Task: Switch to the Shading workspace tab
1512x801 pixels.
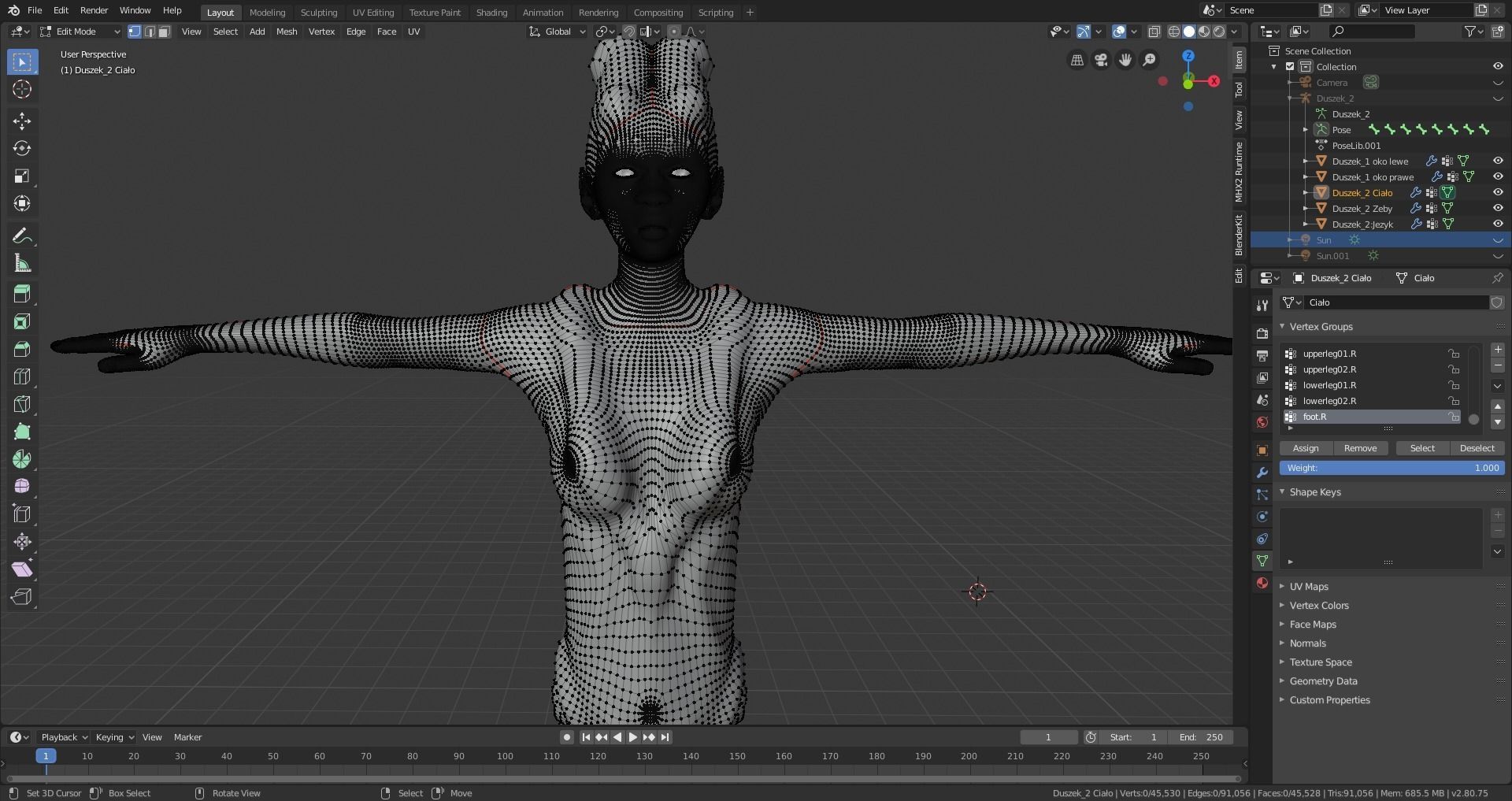Action: pos(491,13)
